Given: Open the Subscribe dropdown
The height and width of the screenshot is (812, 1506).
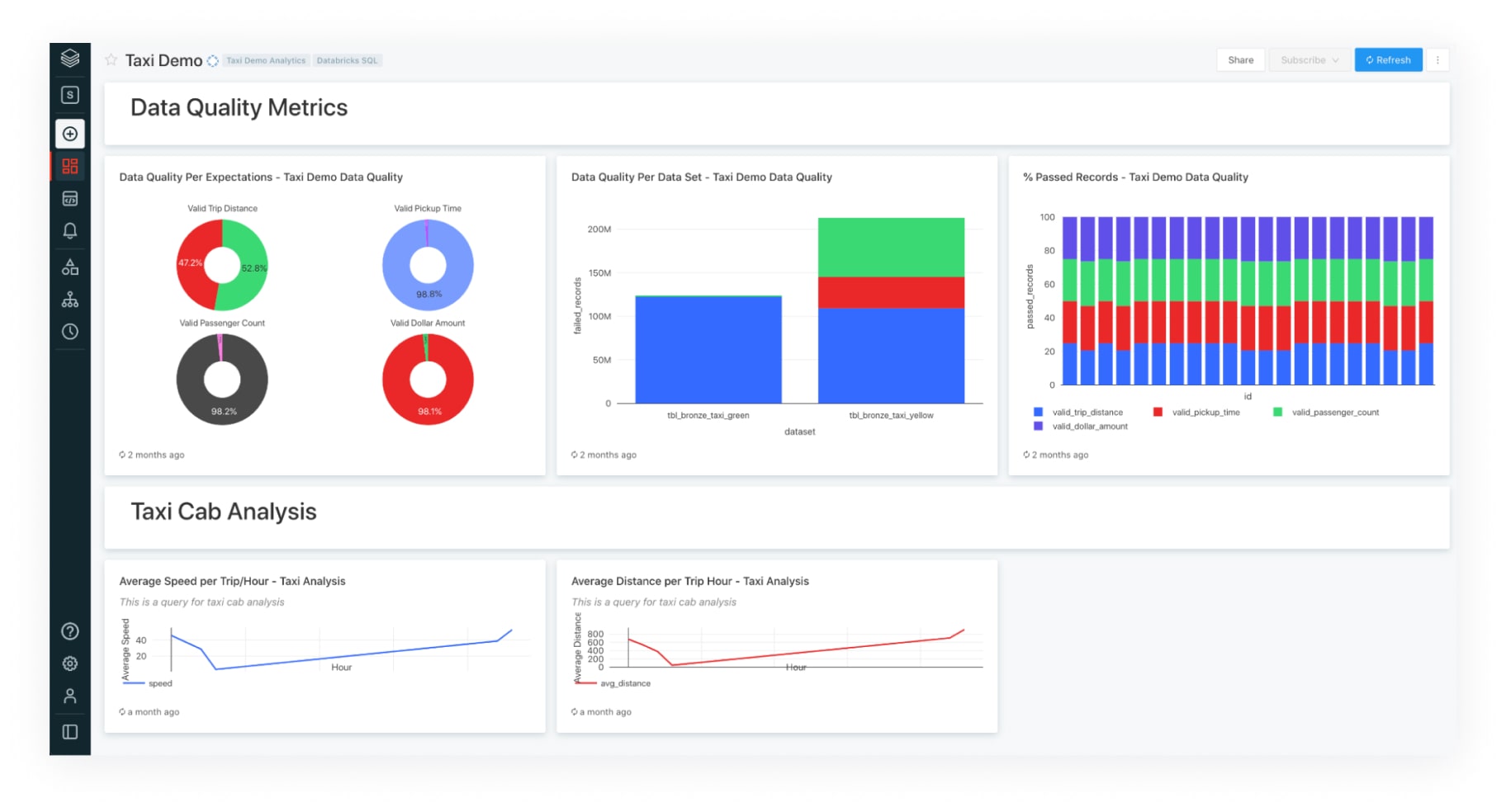Looking at the screenshot, I should [1309, 59].
